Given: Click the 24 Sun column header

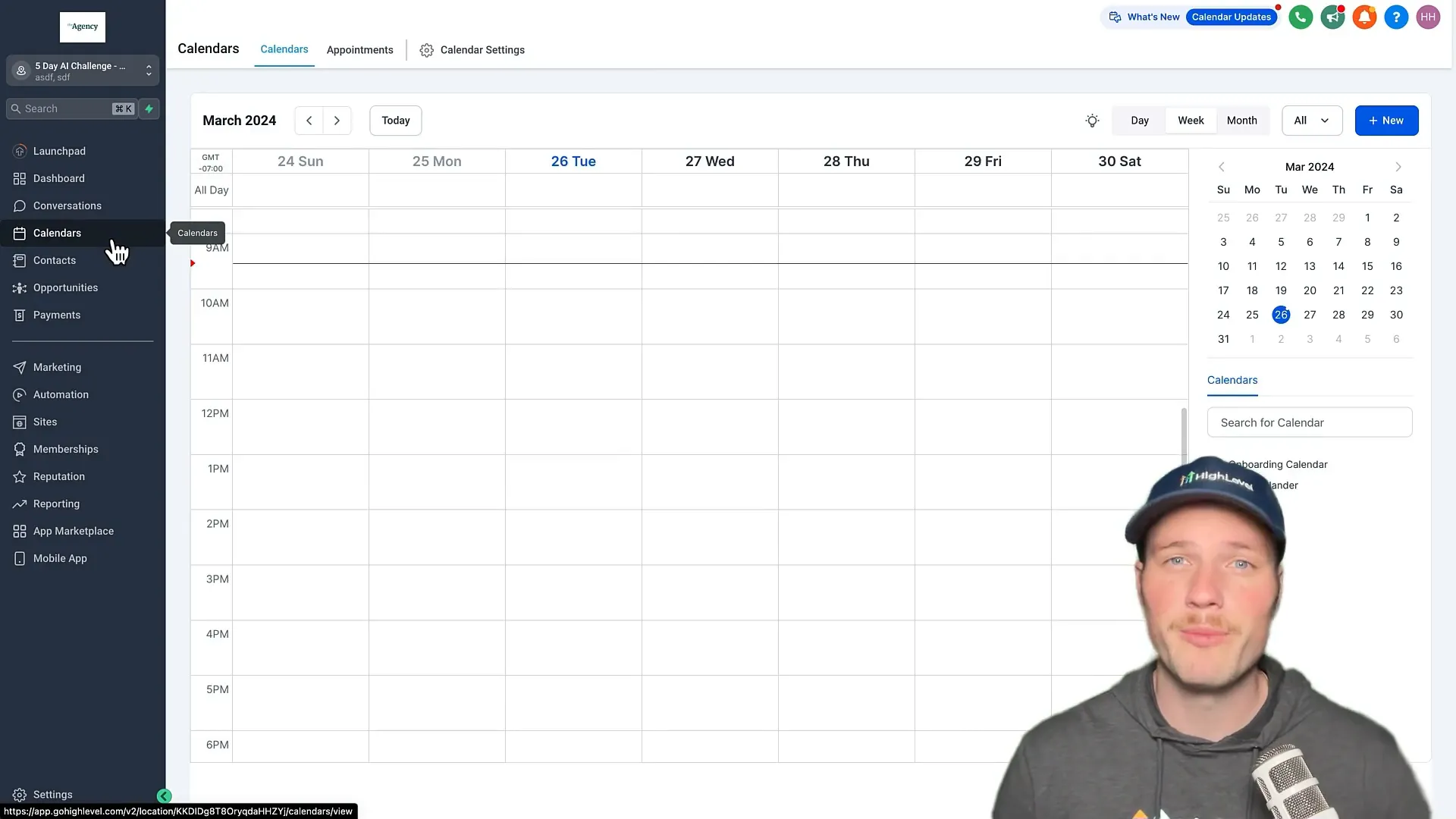Looking at the screenshot, I should tap(300, 162).
